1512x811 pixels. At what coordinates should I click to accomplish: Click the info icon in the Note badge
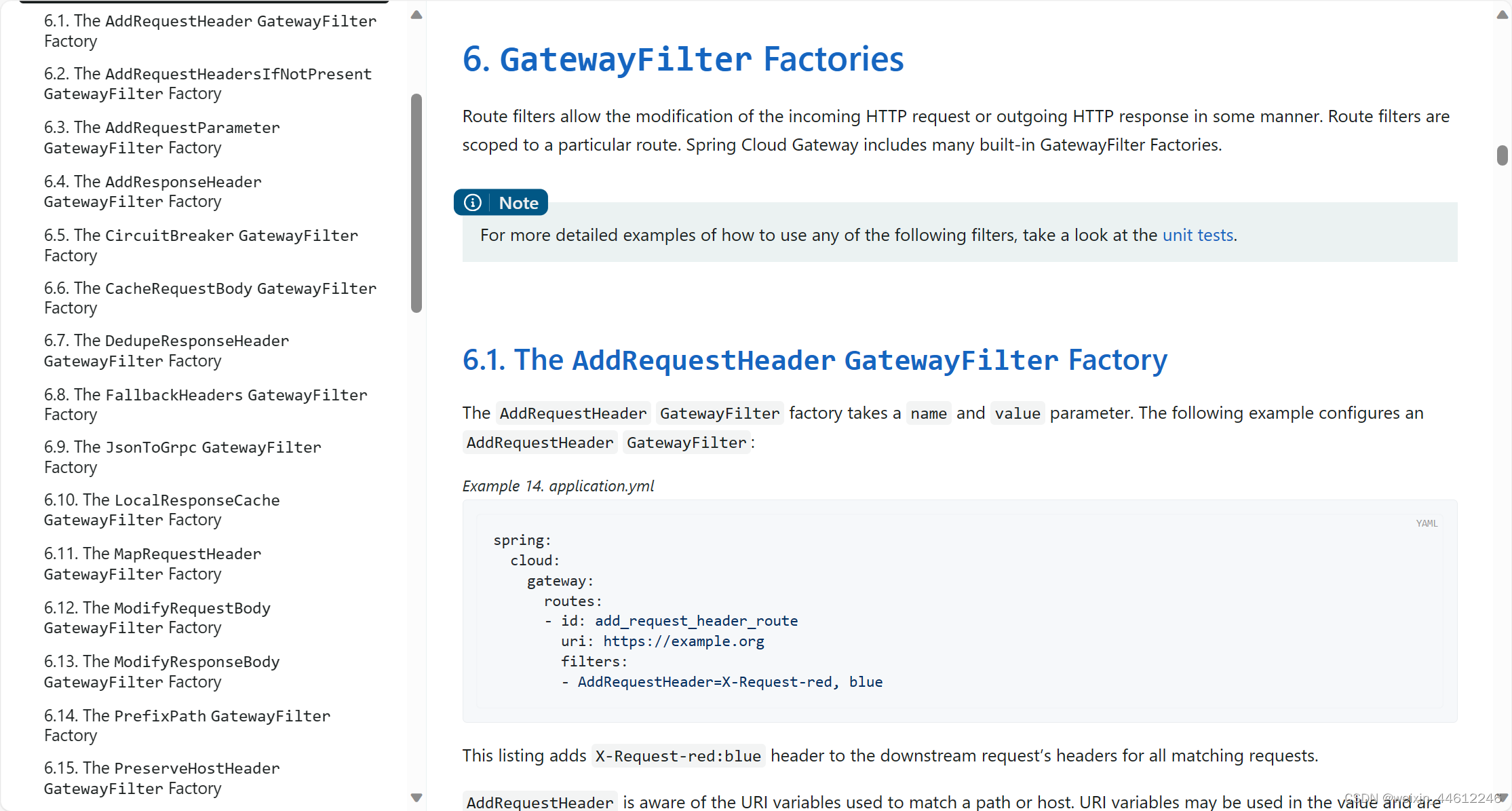tap(473, 202)
